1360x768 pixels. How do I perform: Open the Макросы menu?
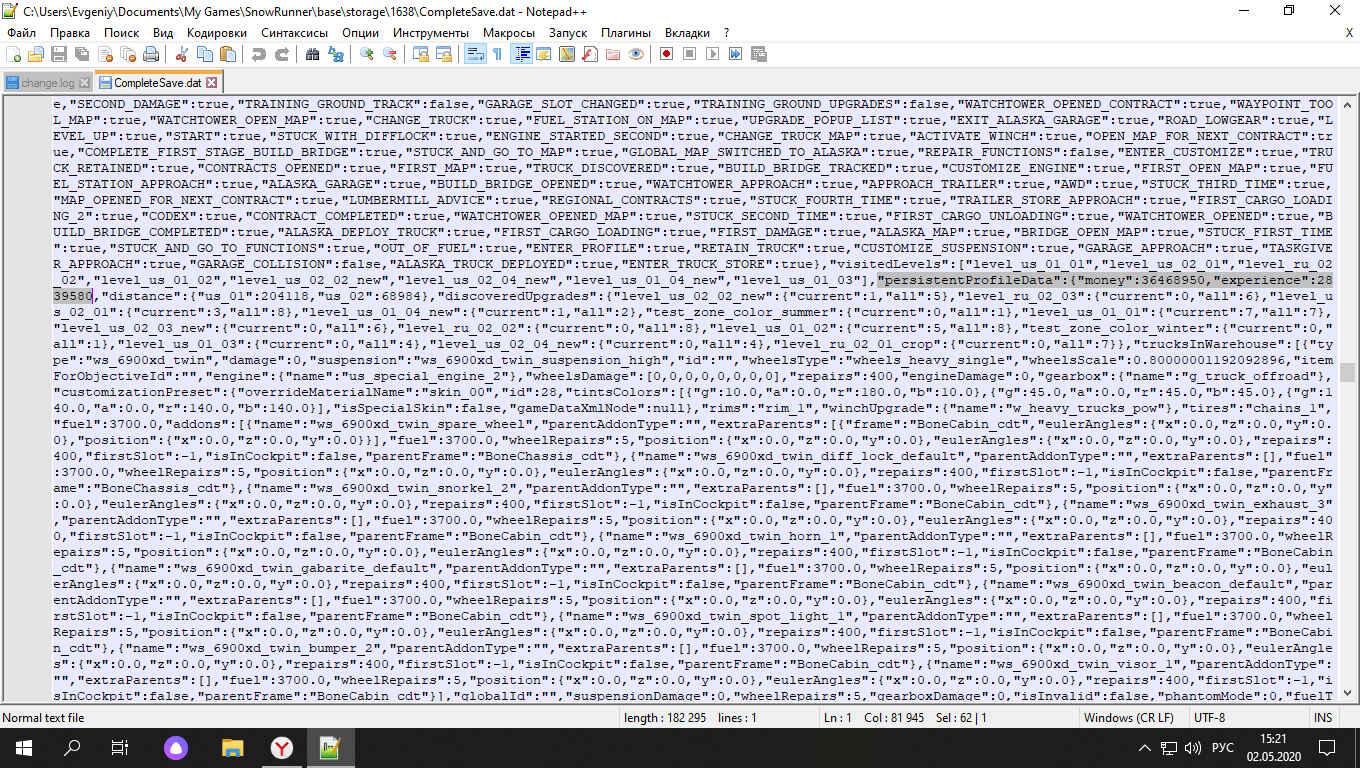click(x=509, y=32)
